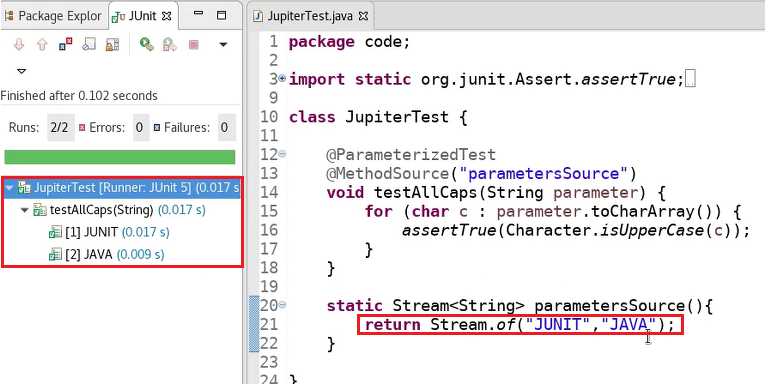766x386 pixels.
Task: Click rerun test failures first icon
Action: click(170, 45)
